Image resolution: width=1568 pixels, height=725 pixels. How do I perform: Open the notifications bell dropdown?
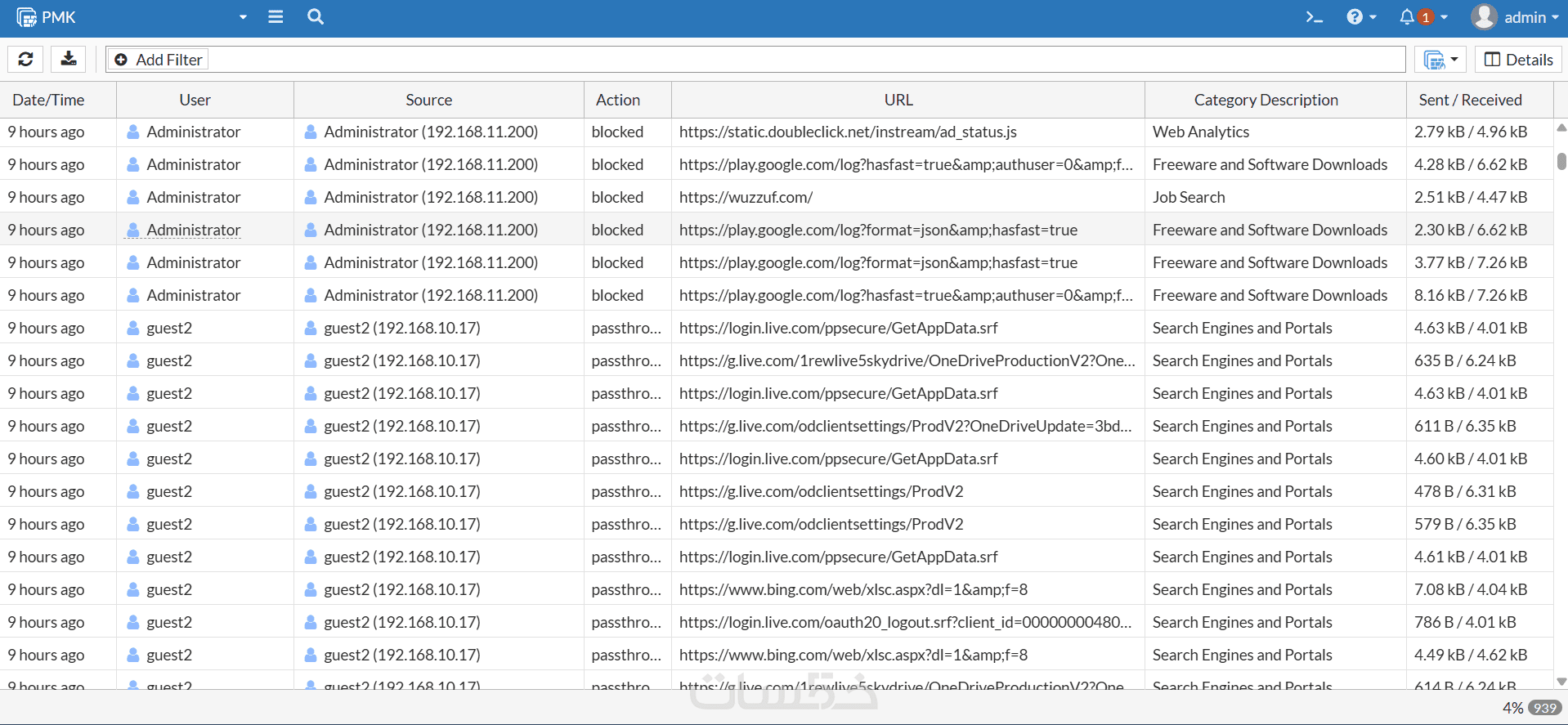[1422, 17]
